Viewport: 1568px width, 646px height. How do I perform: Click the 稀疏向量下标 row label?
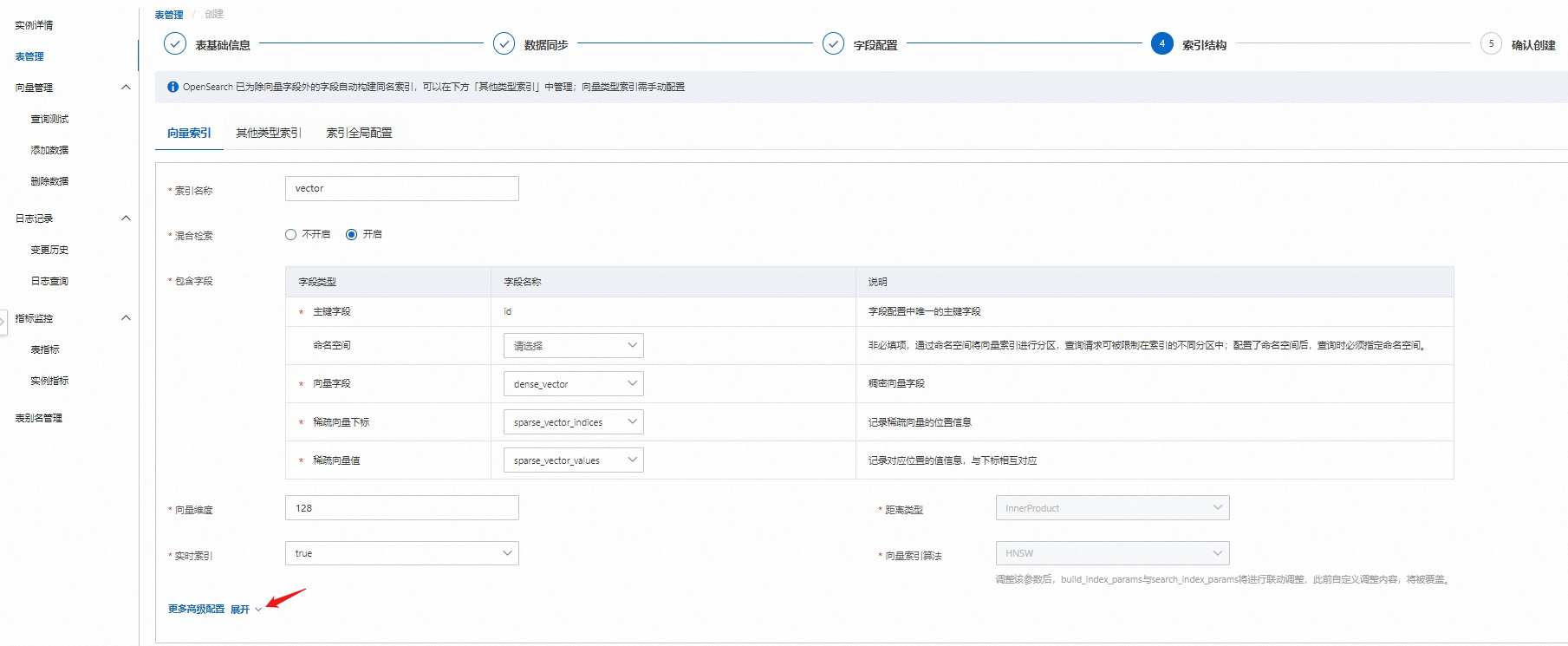[341, 422]
